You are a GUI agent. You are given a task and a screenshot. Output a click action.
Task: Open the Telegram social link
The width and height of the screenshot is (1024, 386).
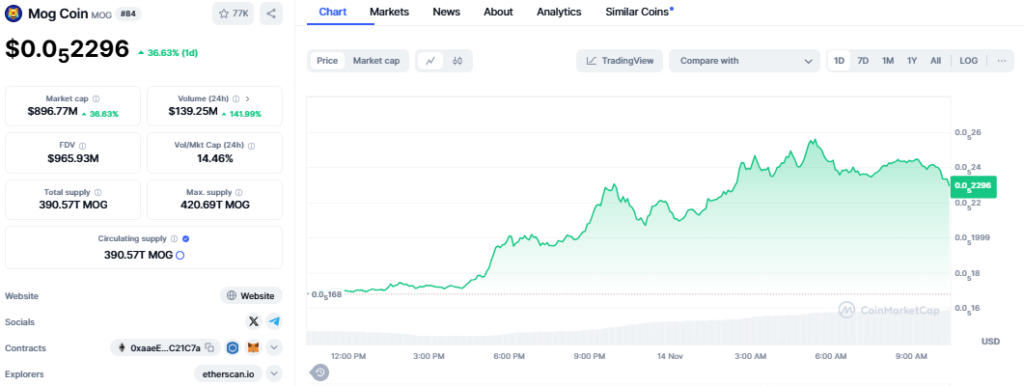tap(274, 322)
